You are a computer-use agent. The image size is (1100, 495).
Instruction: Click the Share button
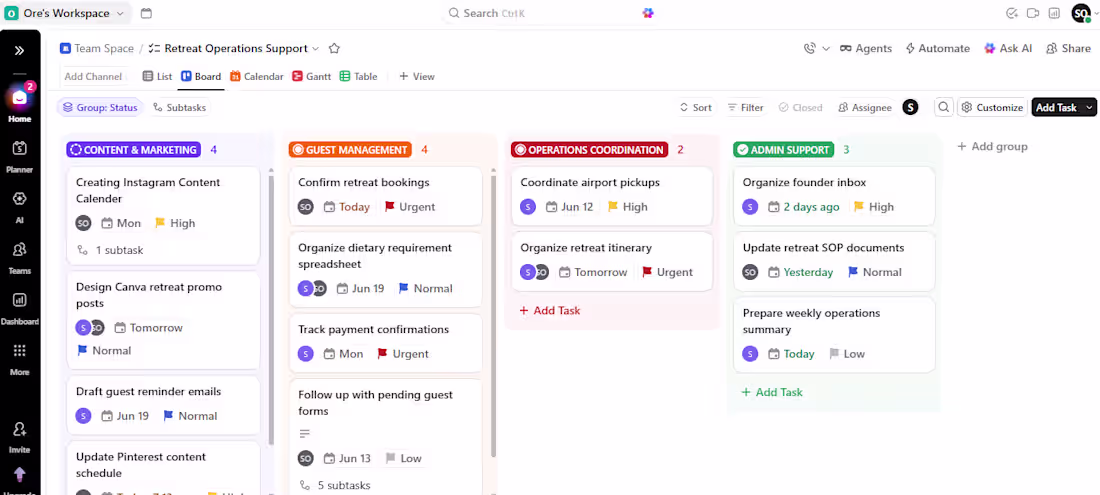pyautogui.click(x=1068, y=48)
